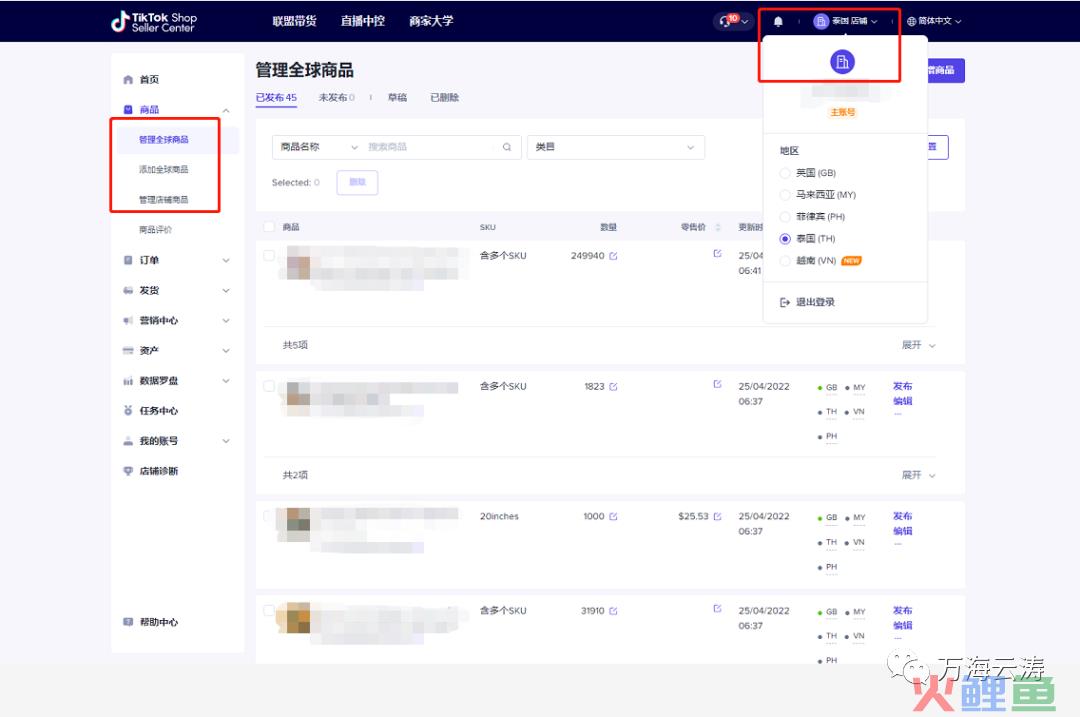The width and height of the screenshot is (1080, 717).
Task: Click the 删除 button next to Selected
Action: [x=357, y=183]
